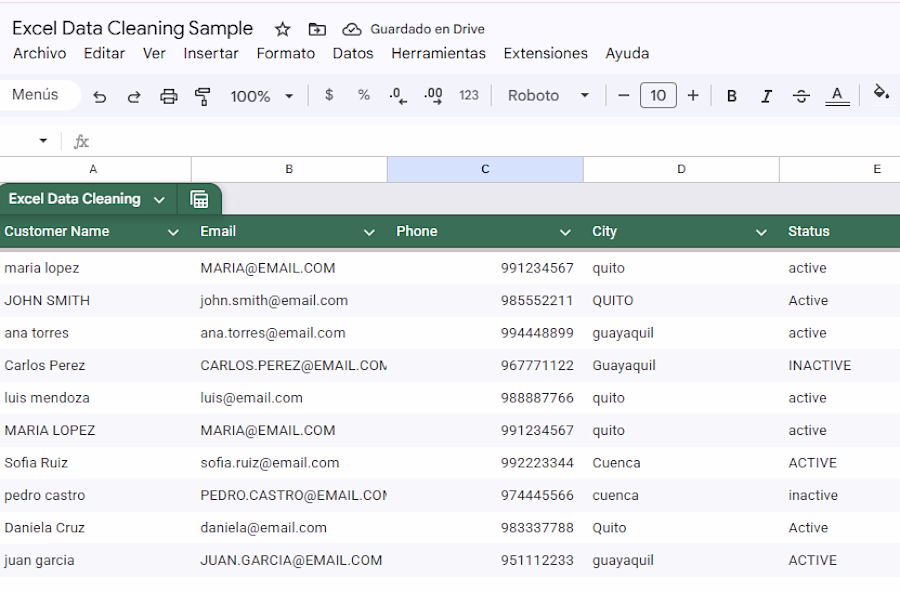Open the fill color picker
Image resolution: width=900 pixels, height=592 pixels.
point(880,93)
